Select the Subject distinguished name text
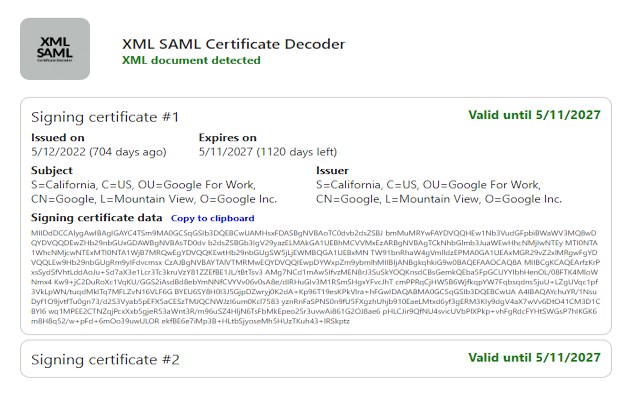 pos(154,192)
